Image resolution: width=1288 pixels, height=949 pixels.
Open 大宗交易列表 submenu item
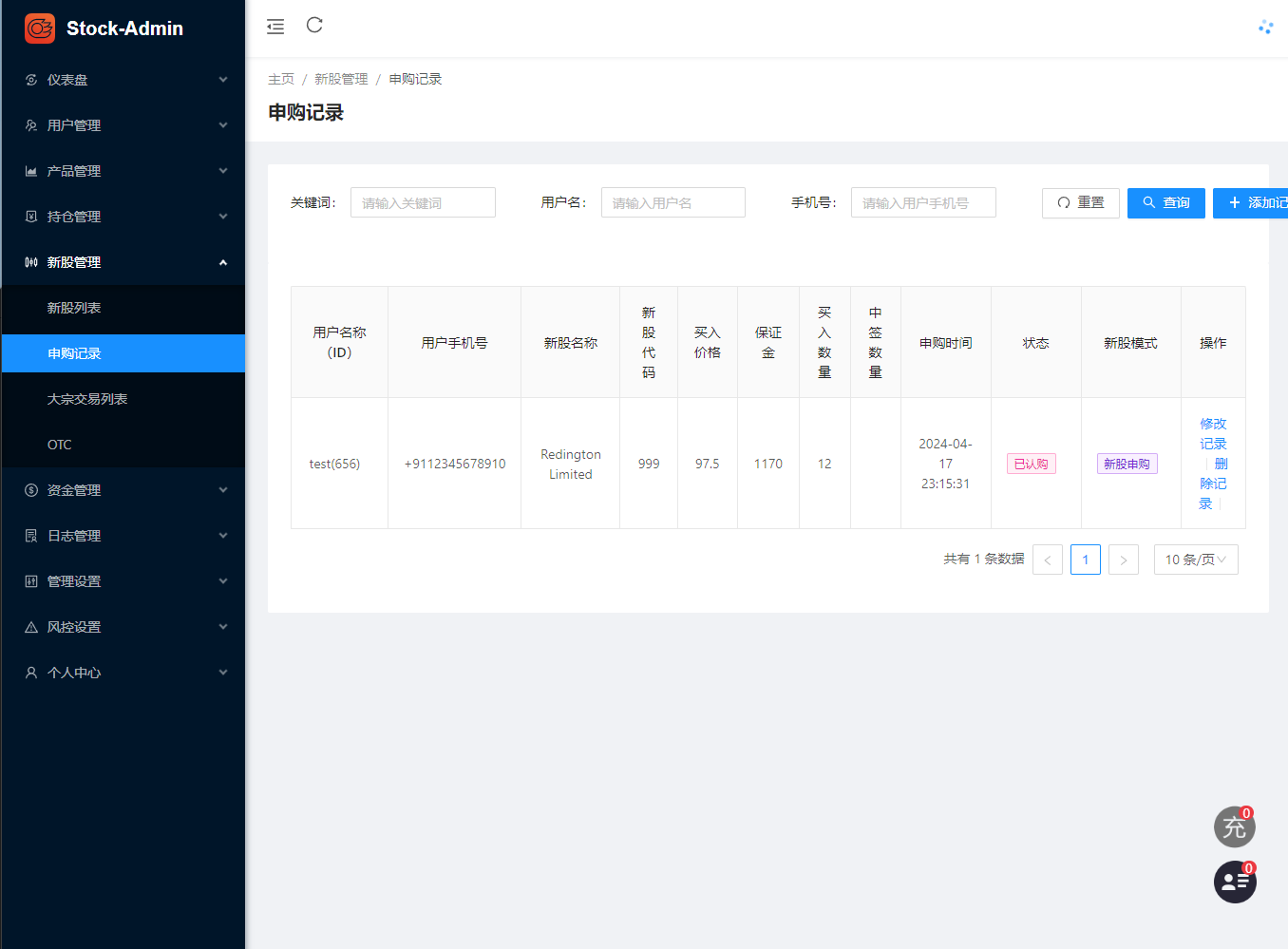(87, 399)
